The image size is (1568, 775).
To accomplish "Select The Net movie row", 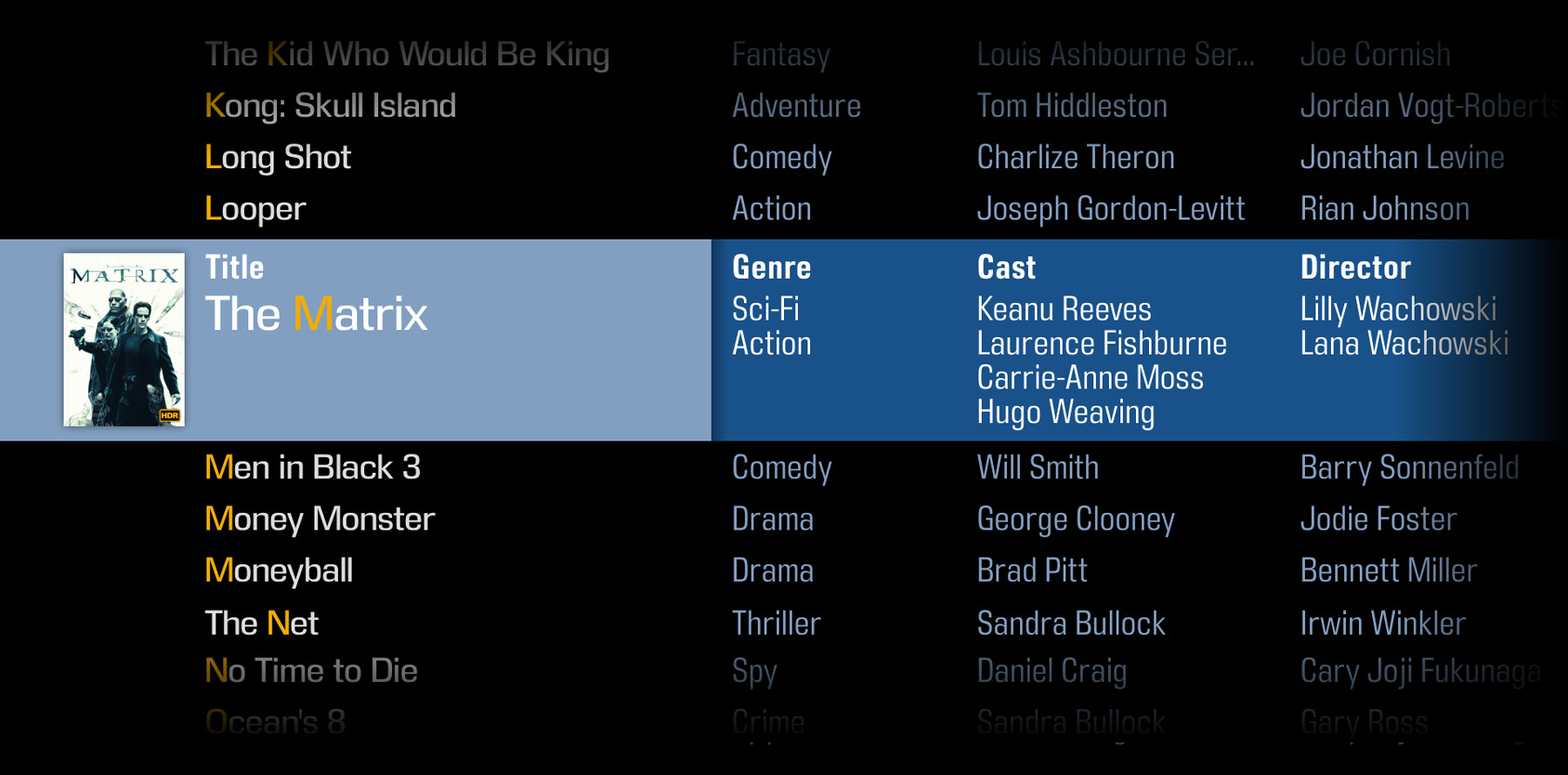I will (261, 623).
